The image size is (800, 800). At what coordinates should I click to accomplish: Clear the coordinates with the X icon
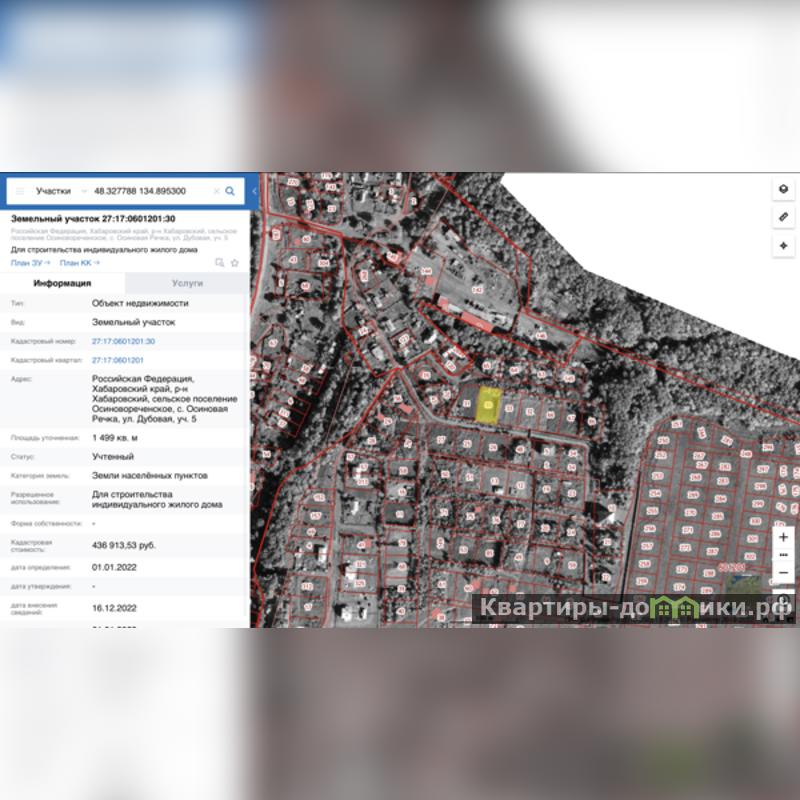pyautogui.click(x=216, y=190)
